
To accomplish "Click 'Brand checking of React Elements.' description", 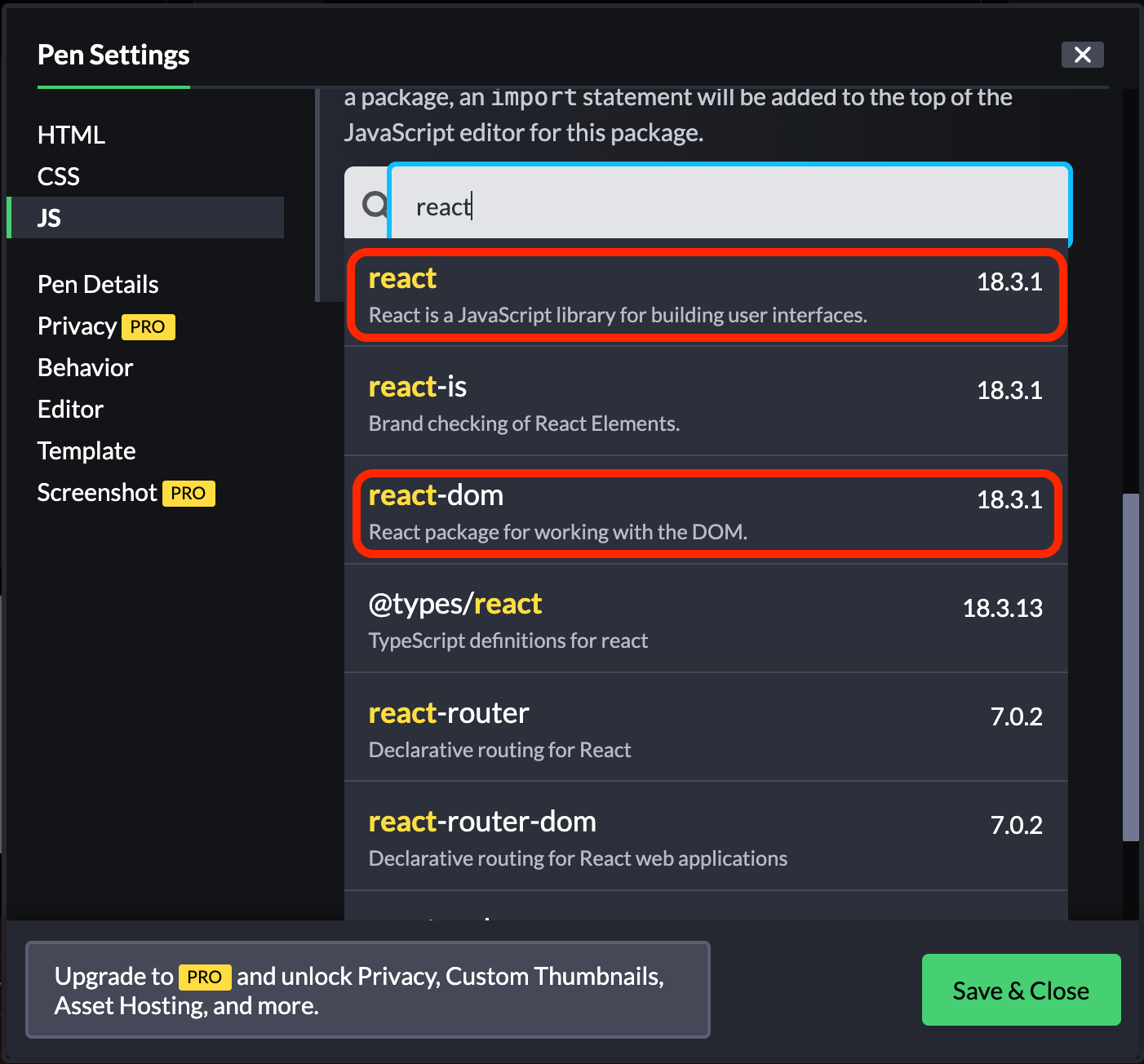I will tap(524, 423).
